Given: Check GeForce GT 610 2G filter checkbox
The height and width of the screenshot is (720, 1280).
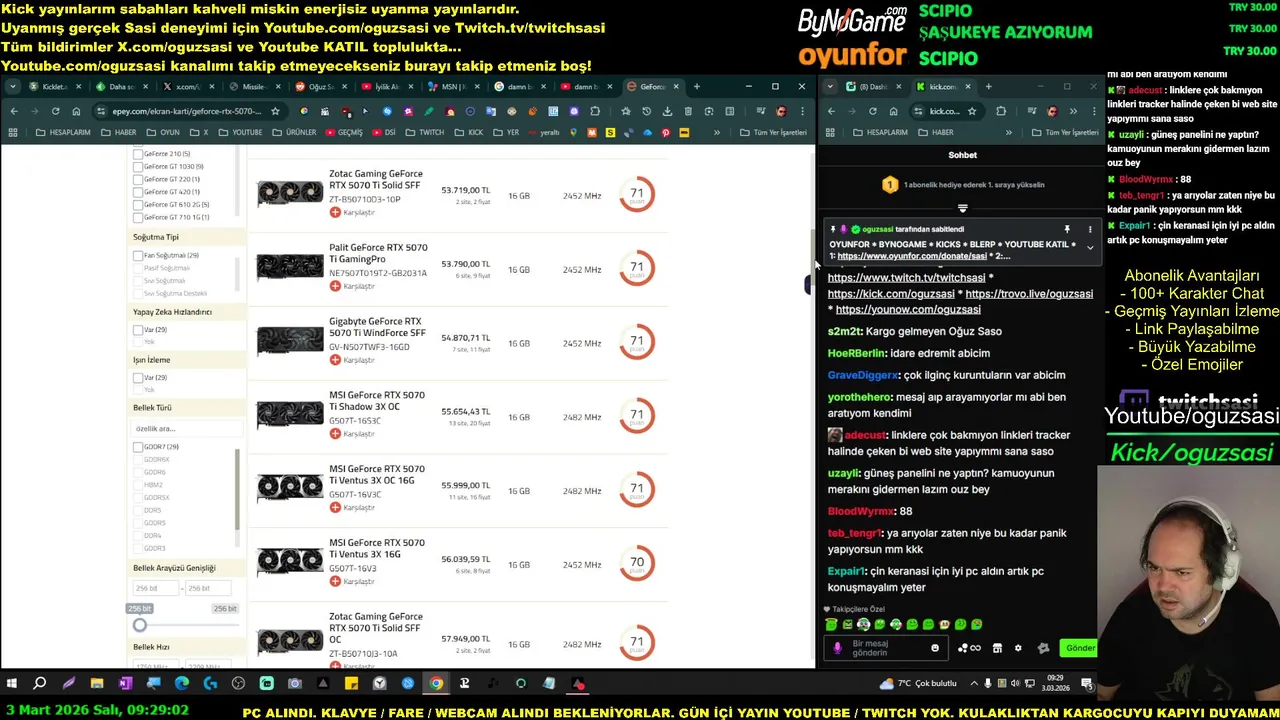Looking at the screenshot, I should click(138, 204).
